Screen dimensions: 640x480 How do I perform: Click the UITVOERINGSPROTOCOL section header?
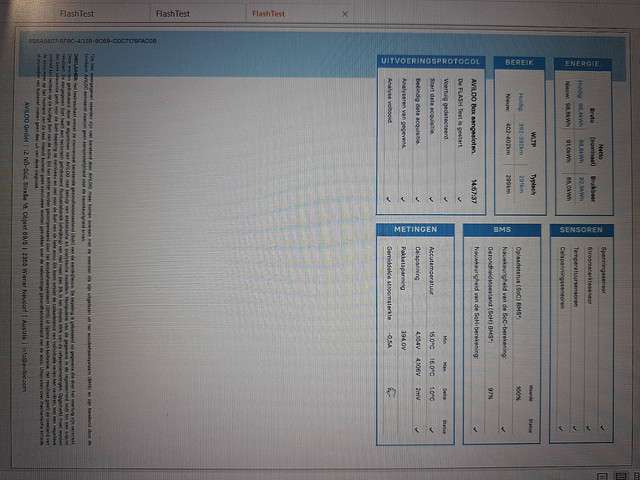point(432,63)
